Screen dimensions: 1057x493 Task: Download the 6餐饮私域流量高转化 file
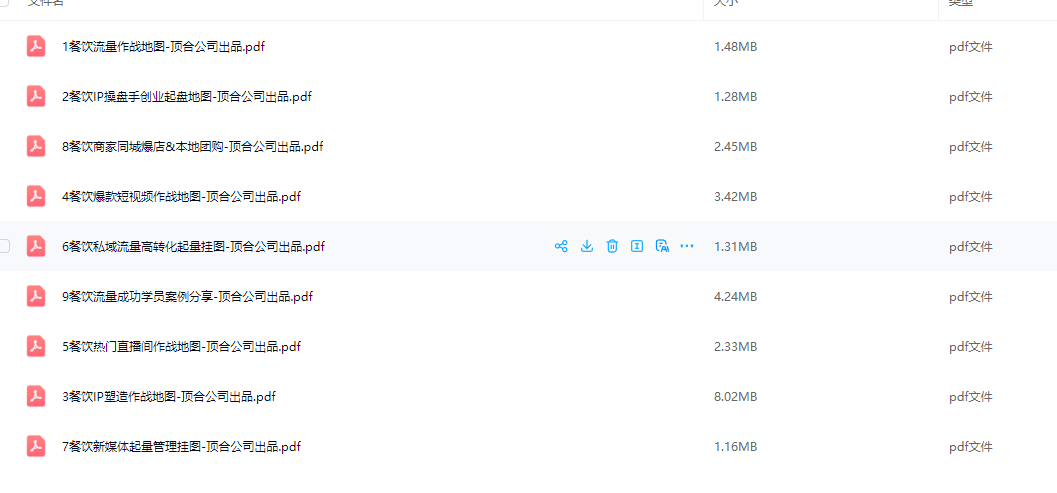(x=586, y=246)
